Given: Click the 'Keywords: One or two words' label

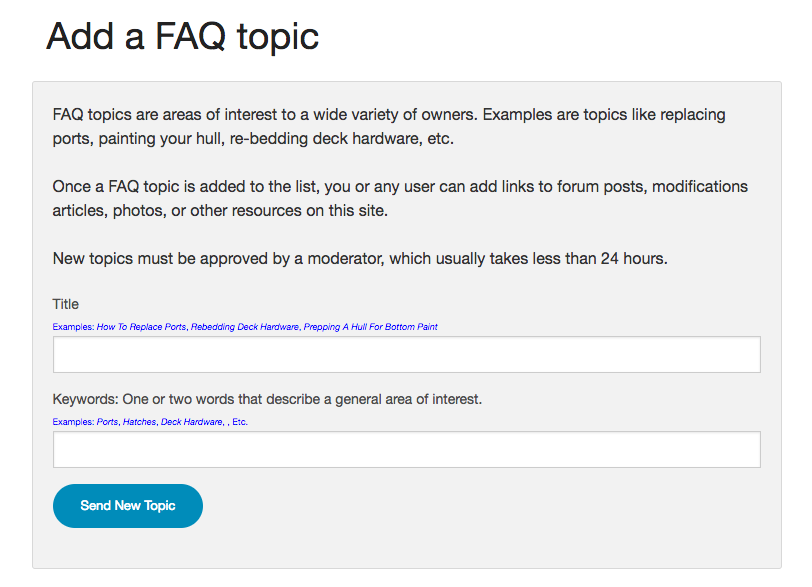Looking at the screenshot, I should click(267, 399).
